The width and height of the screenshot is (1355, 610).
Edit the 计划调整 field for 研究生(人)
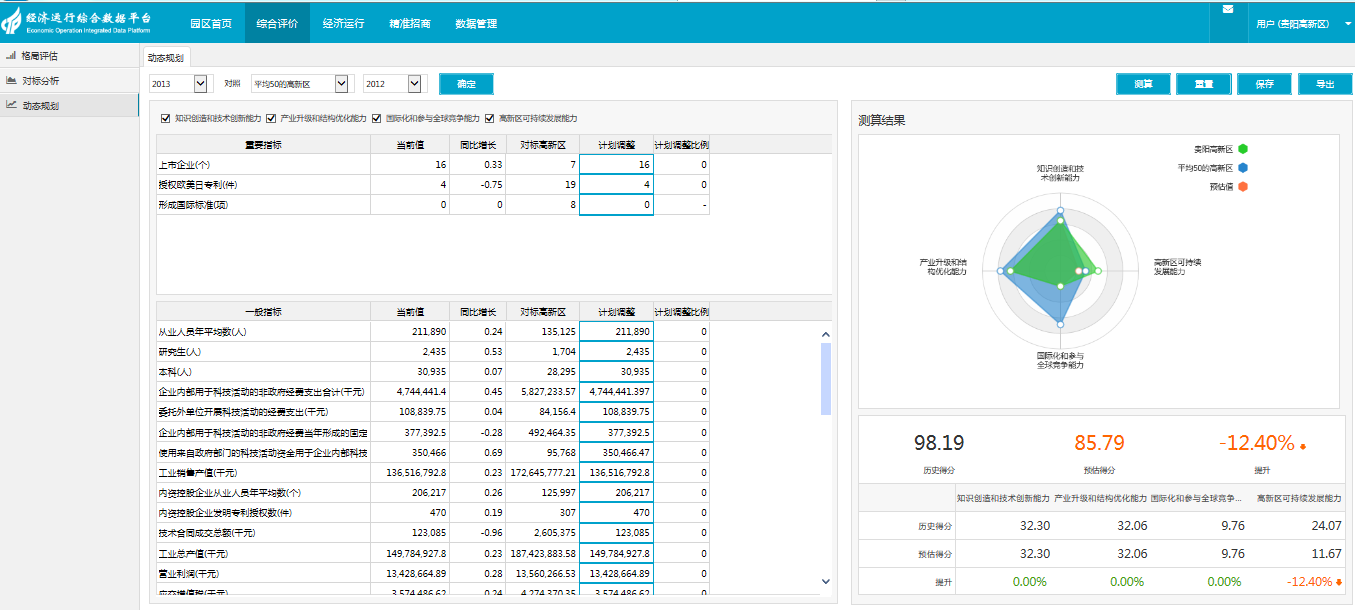pyautogui.click(x=617, y=352)
